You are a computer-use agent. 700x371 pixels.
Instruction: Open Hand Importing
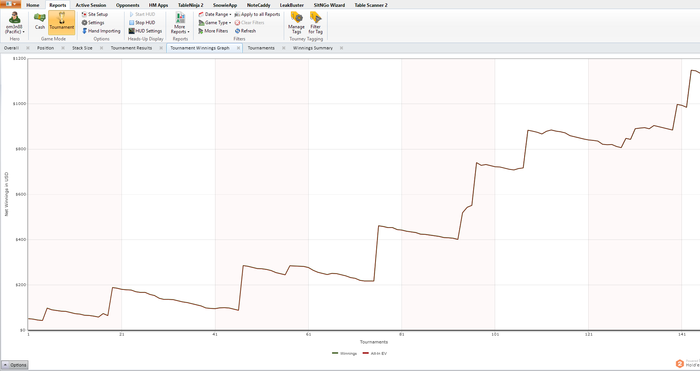pyautogui.click(x=101, y=31)
